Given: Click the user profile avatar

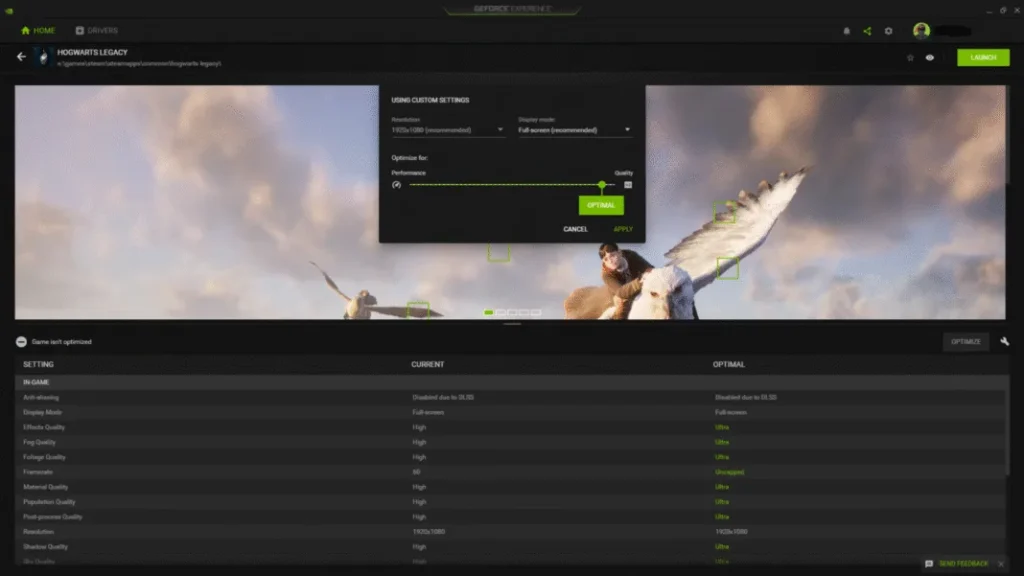Looking at the screenshot, I should pyautogui.click(x=921, y=31).
